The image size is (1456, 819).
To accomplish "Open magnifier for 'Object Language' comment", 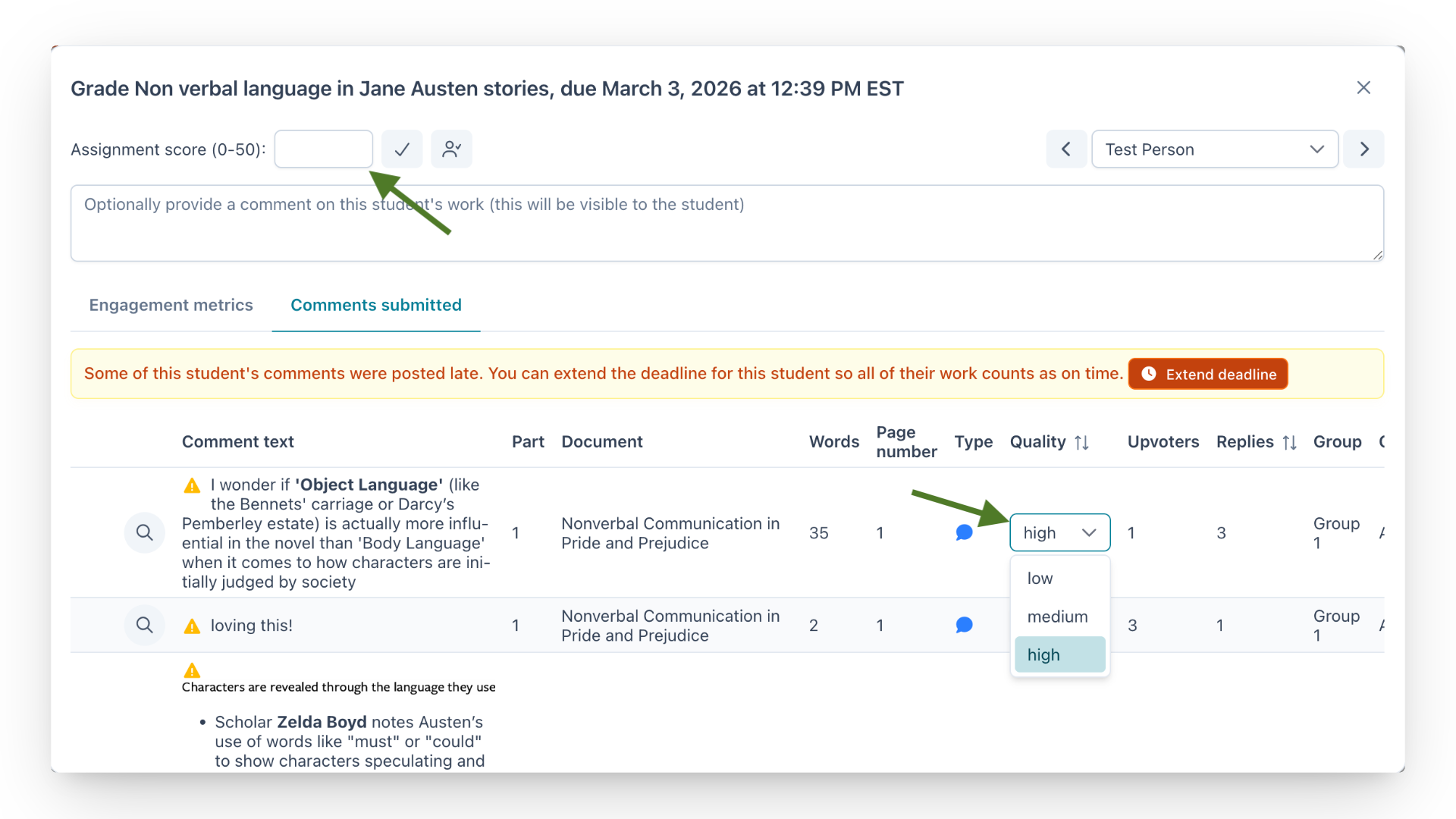I will tap(145, 532).
